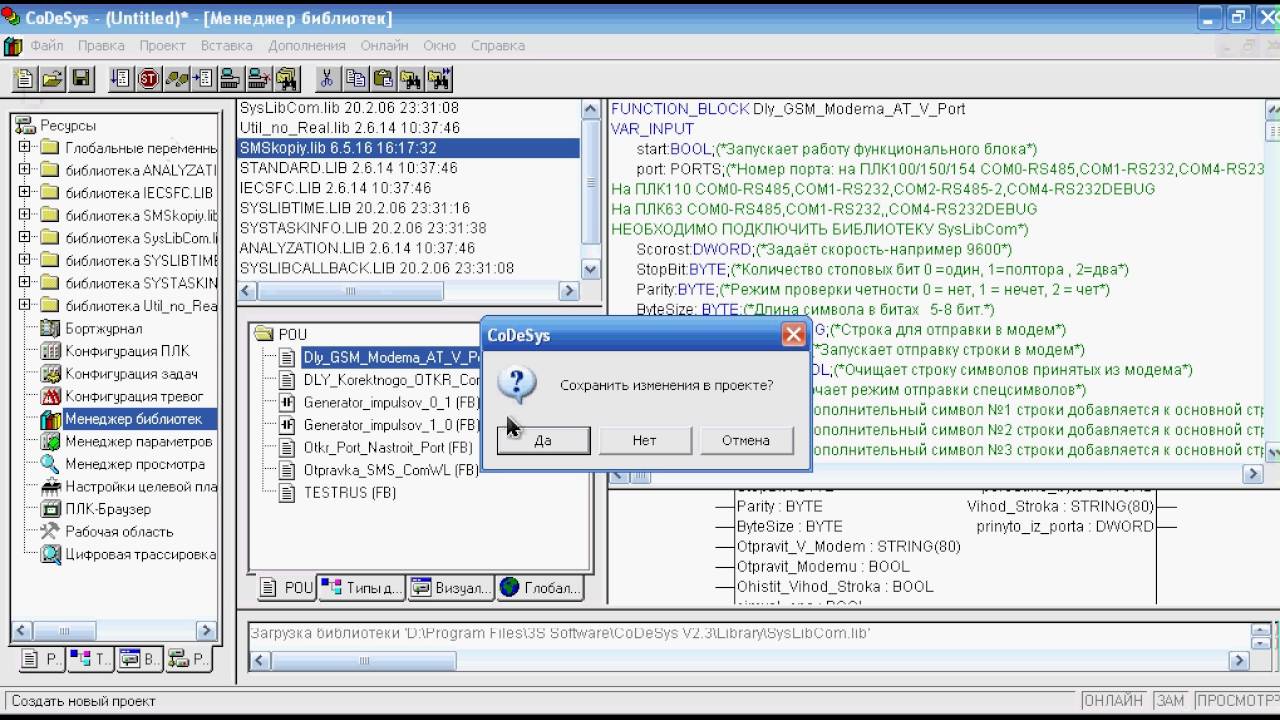Click the toggle breakpoint toolbar icon
The width and height of the screenshot is (1280, 720).
pyautogui.click(x=204, y=78)
